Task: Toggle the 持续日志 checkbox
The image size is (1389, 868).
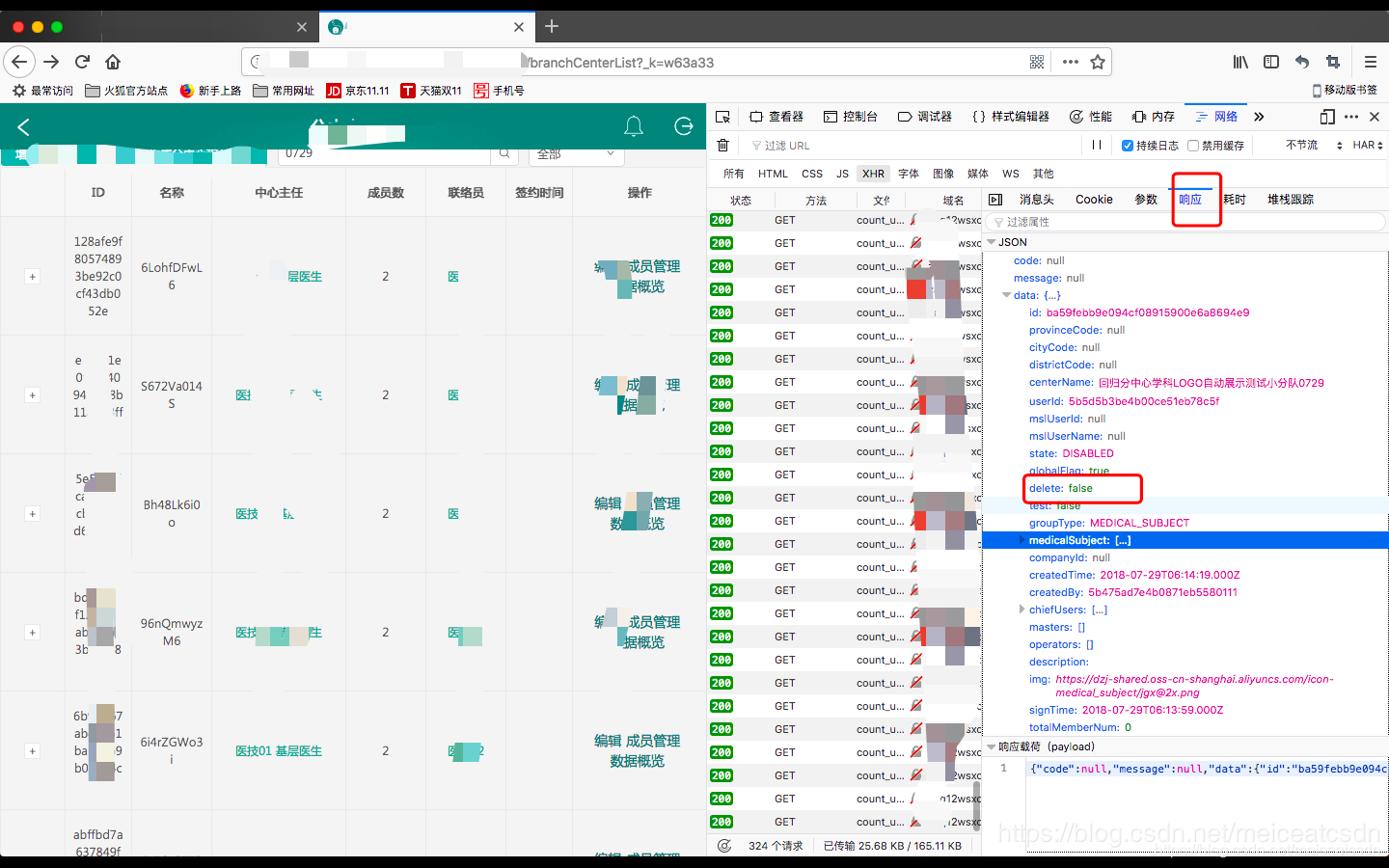Action: pos(1128,146)
